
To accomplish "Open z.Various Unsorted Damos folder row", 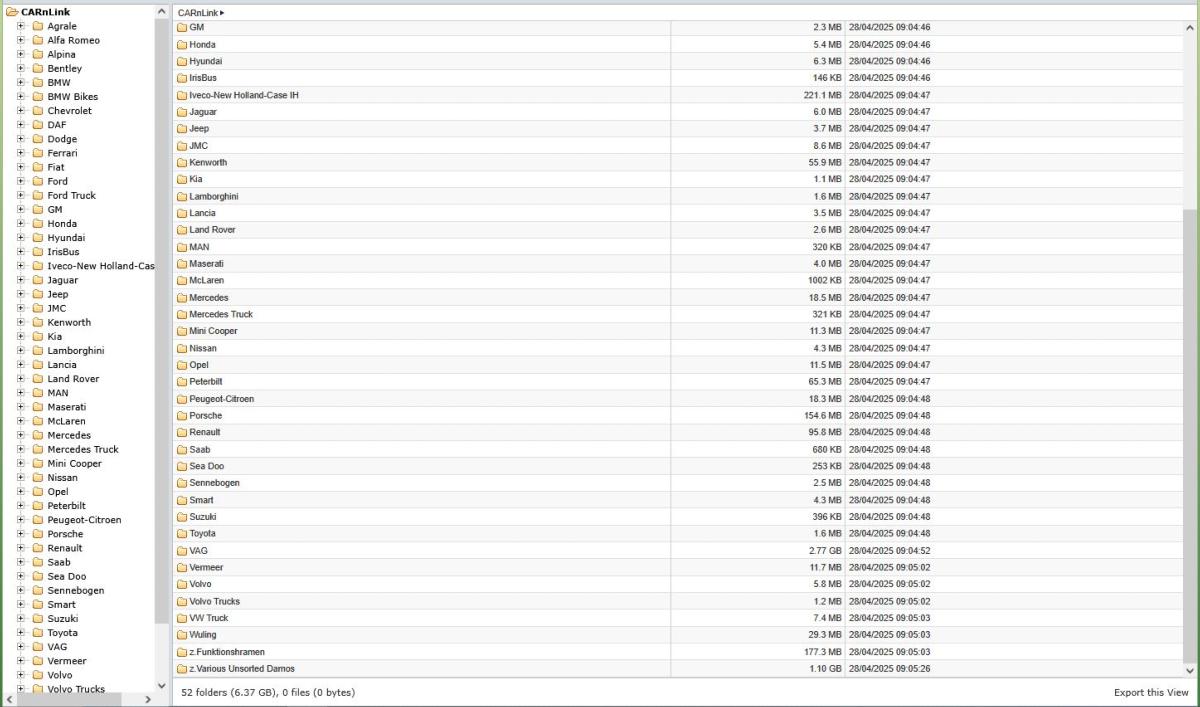I will point(677,669).
